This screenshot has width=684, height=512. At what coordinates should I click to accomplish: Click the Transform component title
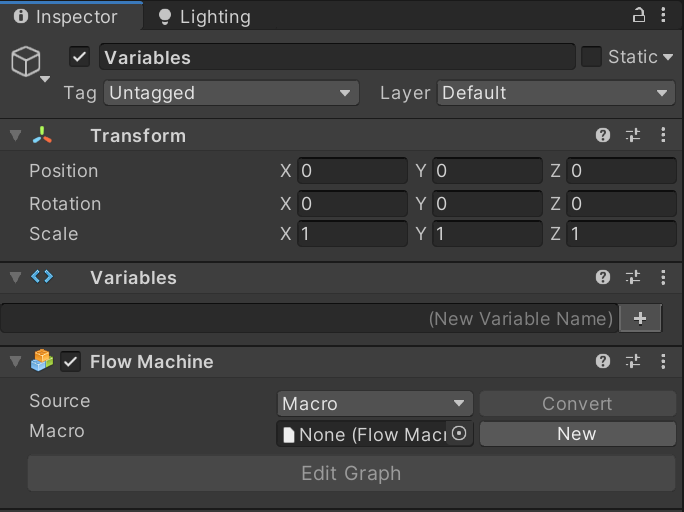tap(138, 136)
